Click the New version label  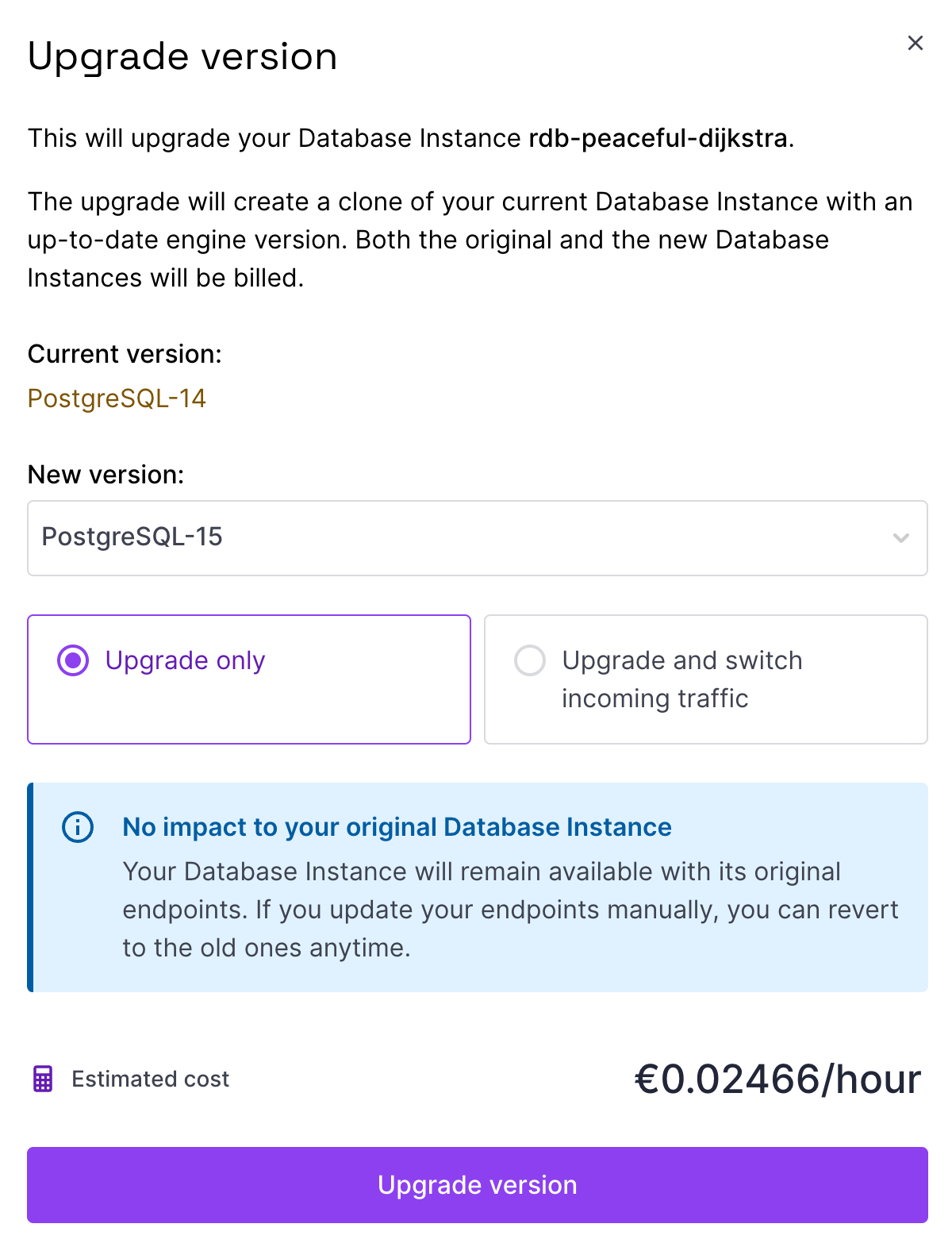coord(106,474)
